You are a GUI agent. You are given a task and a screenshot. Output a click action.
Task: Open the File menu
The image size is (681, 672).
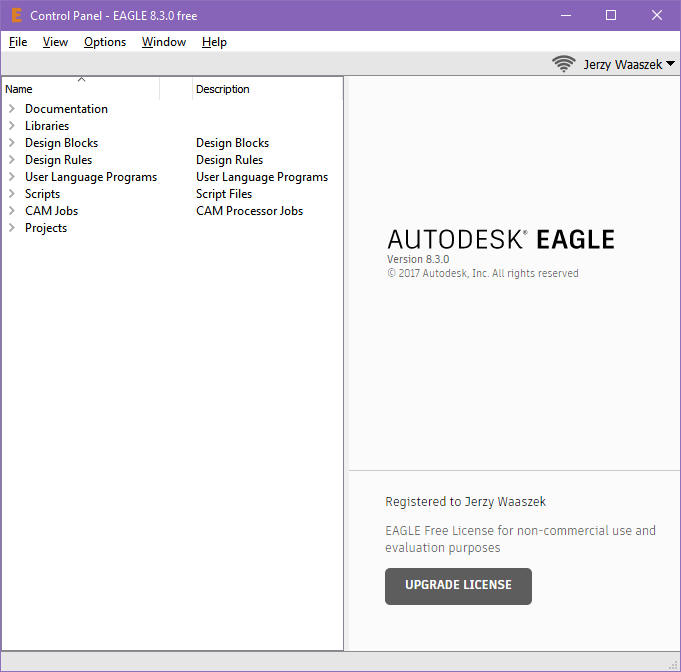(x=18, y=42)
